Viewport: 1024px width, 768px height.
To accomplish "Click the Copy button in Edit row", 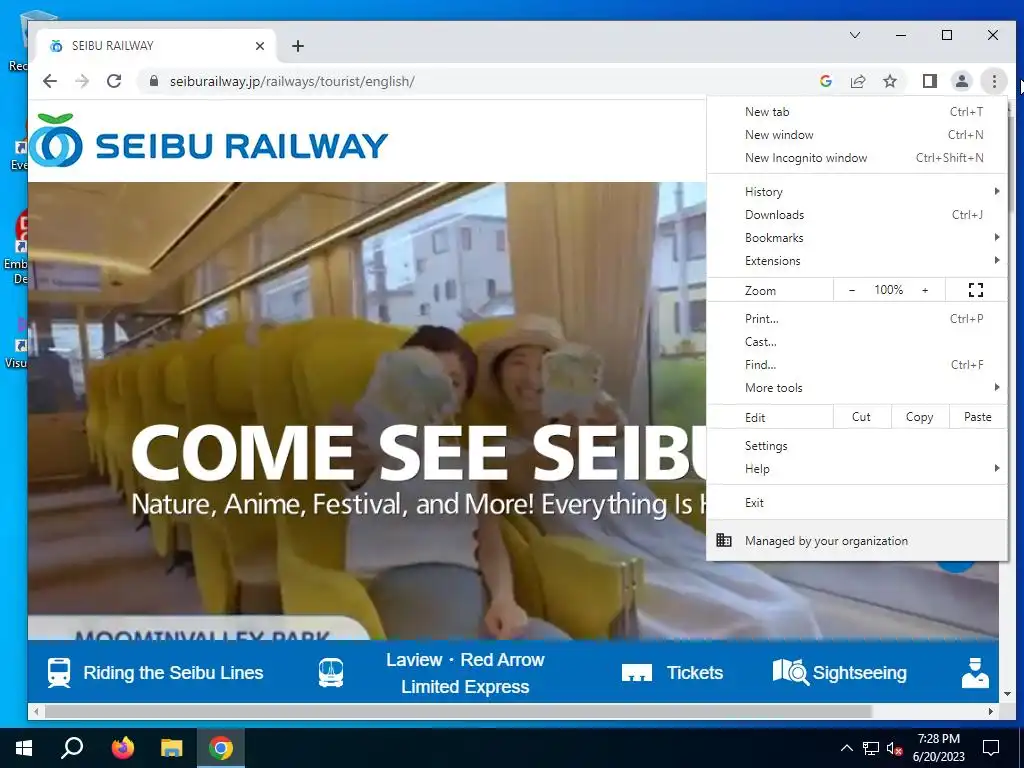I will click(919, 417).
